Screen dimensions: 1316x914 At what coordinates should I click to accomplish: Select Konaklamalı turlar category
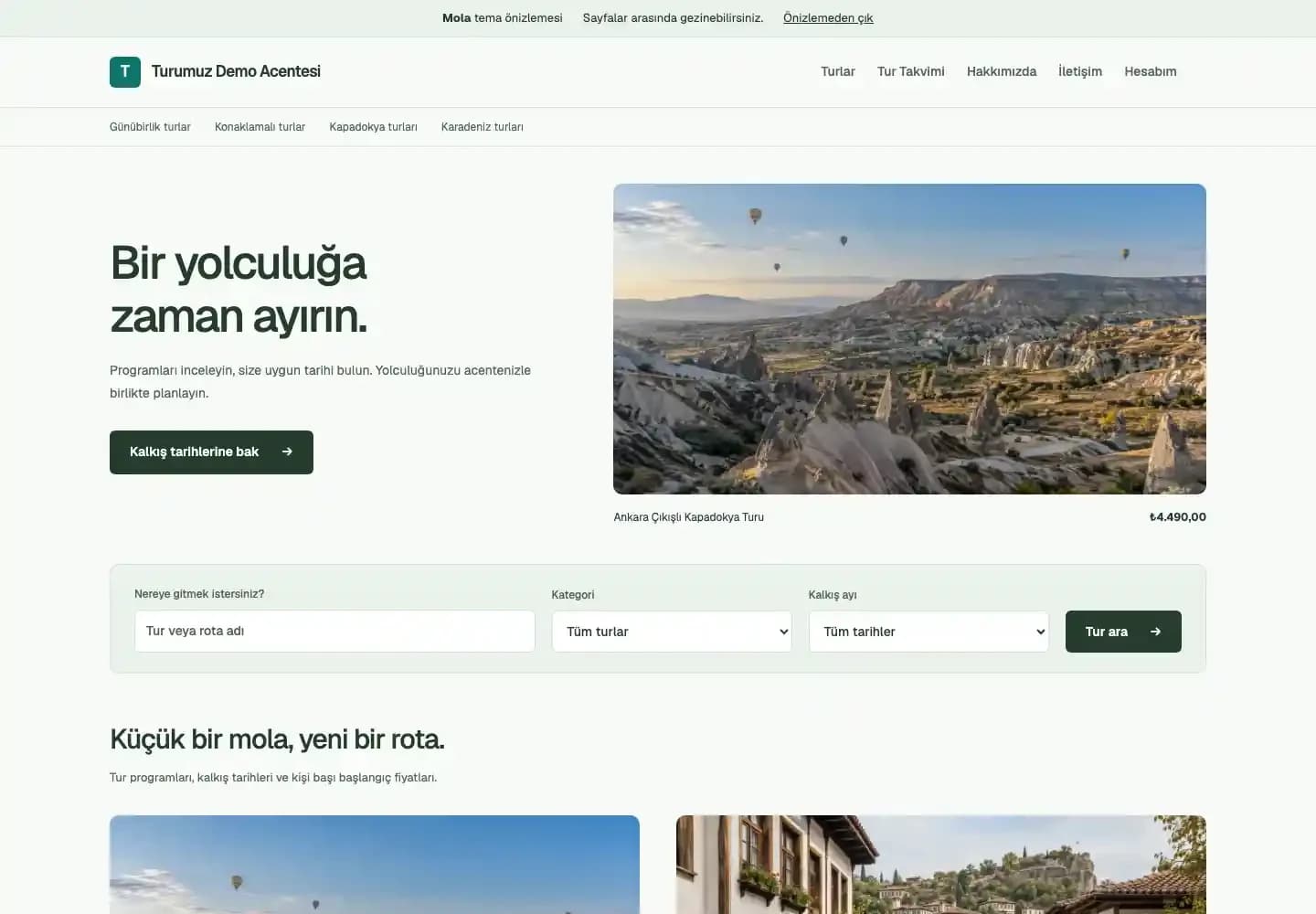click(x=260, y=127)
